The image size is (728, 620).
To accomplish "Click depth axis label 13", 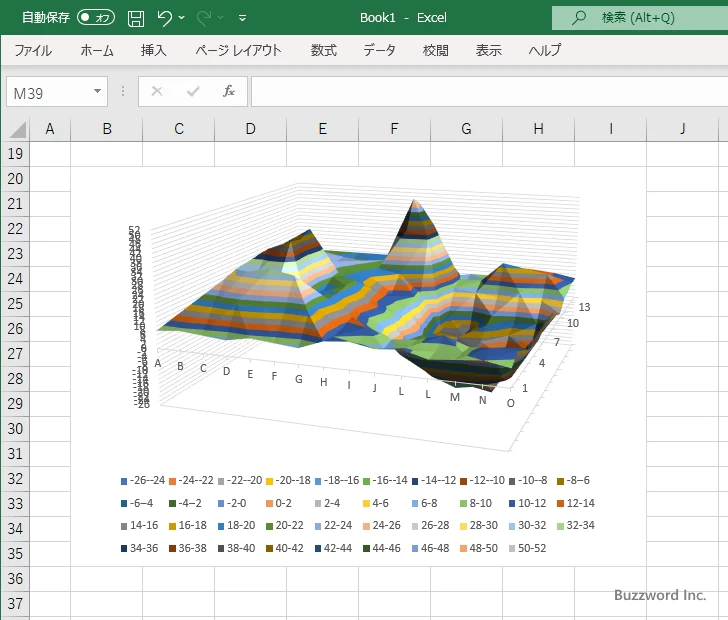I will [584, 307].
